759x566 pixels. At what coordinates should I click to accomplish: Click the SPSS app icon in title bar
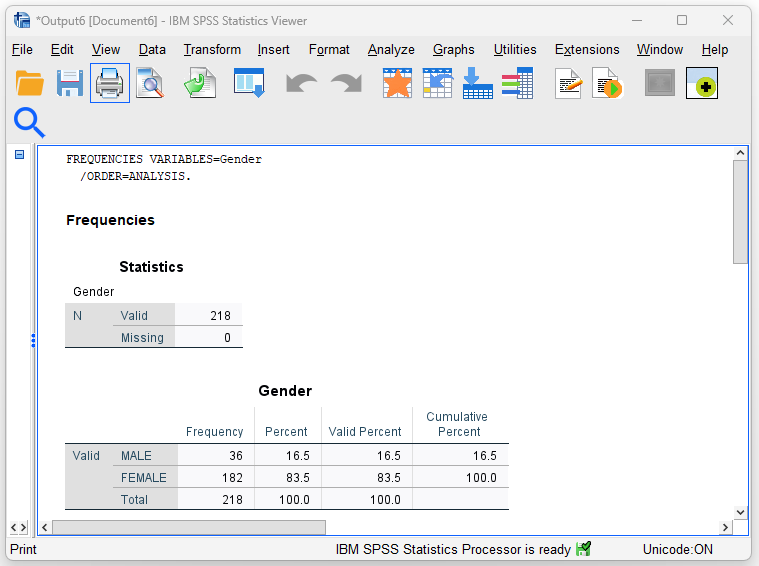[22, 20]
